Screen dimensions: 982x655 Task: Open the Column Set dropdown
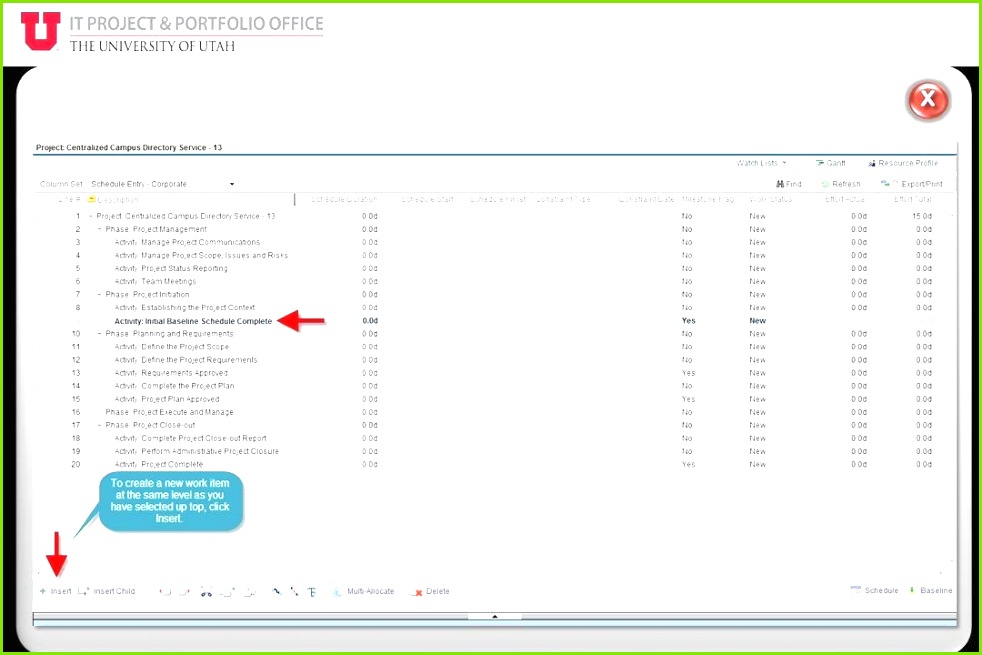[x=232, y=184]
